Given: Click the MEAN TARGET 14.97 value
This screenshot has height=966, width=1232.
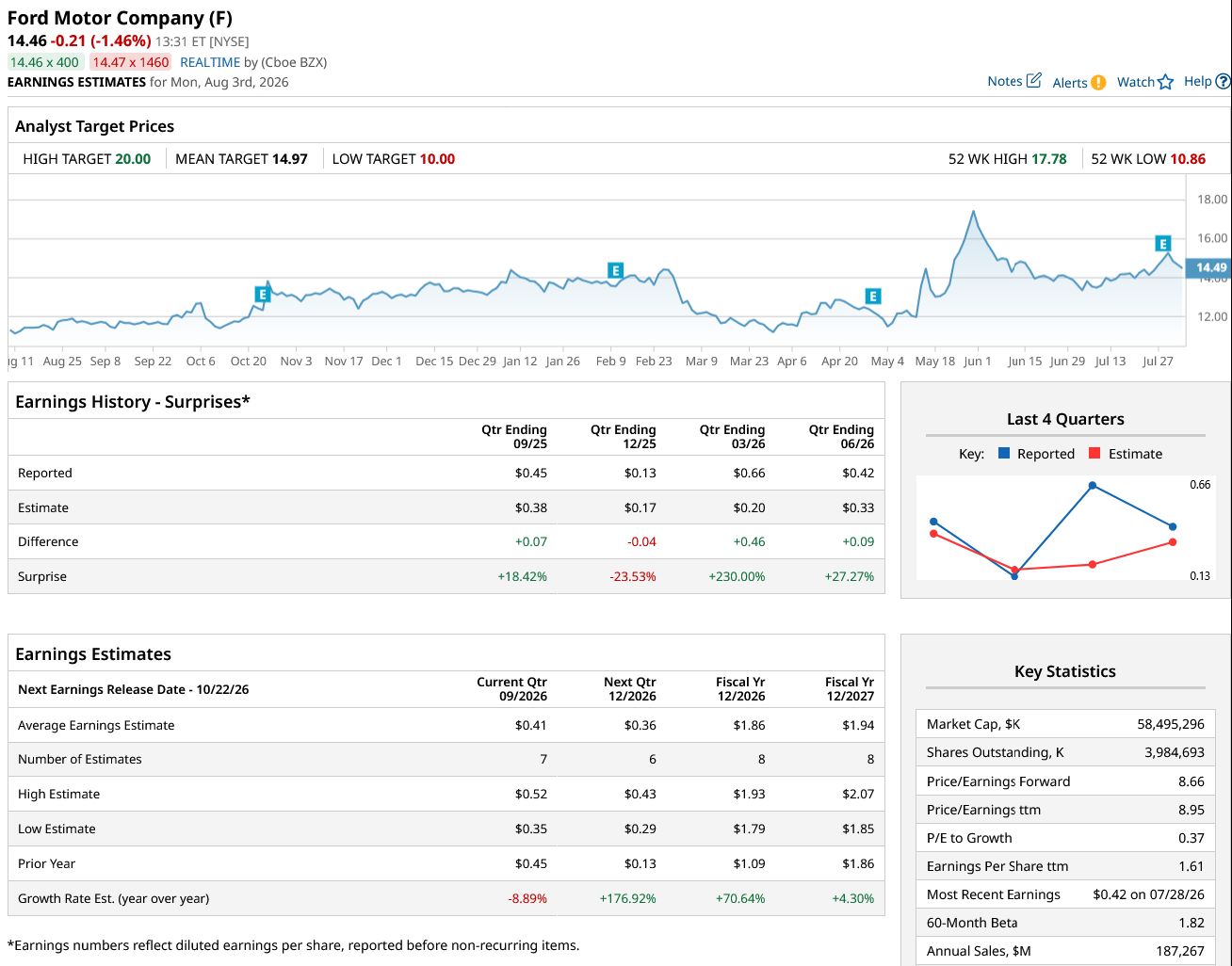Looking at the screenshot, I should click(290, 159).
